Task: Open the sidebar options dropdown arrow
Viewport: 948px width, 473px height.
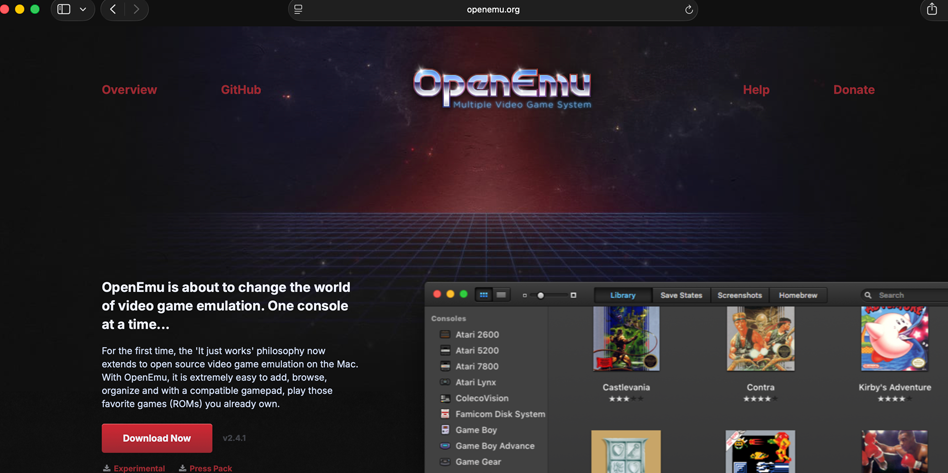Action: (x=83, y=10)
